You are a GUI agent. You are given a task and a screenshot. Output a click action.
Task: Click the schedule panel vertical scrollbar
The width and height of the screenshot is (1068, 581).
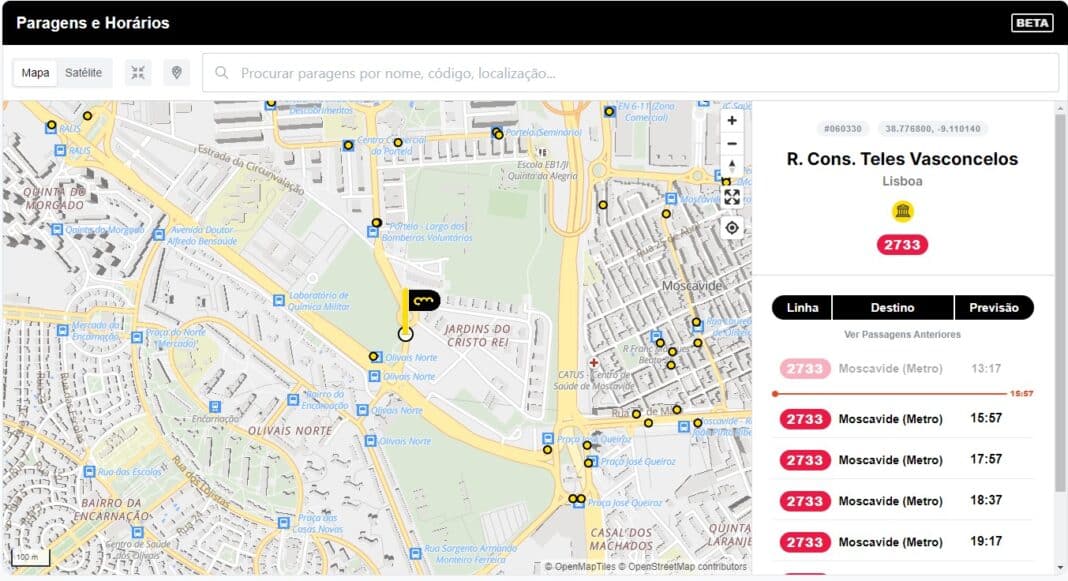click(x=1060, y=300)
